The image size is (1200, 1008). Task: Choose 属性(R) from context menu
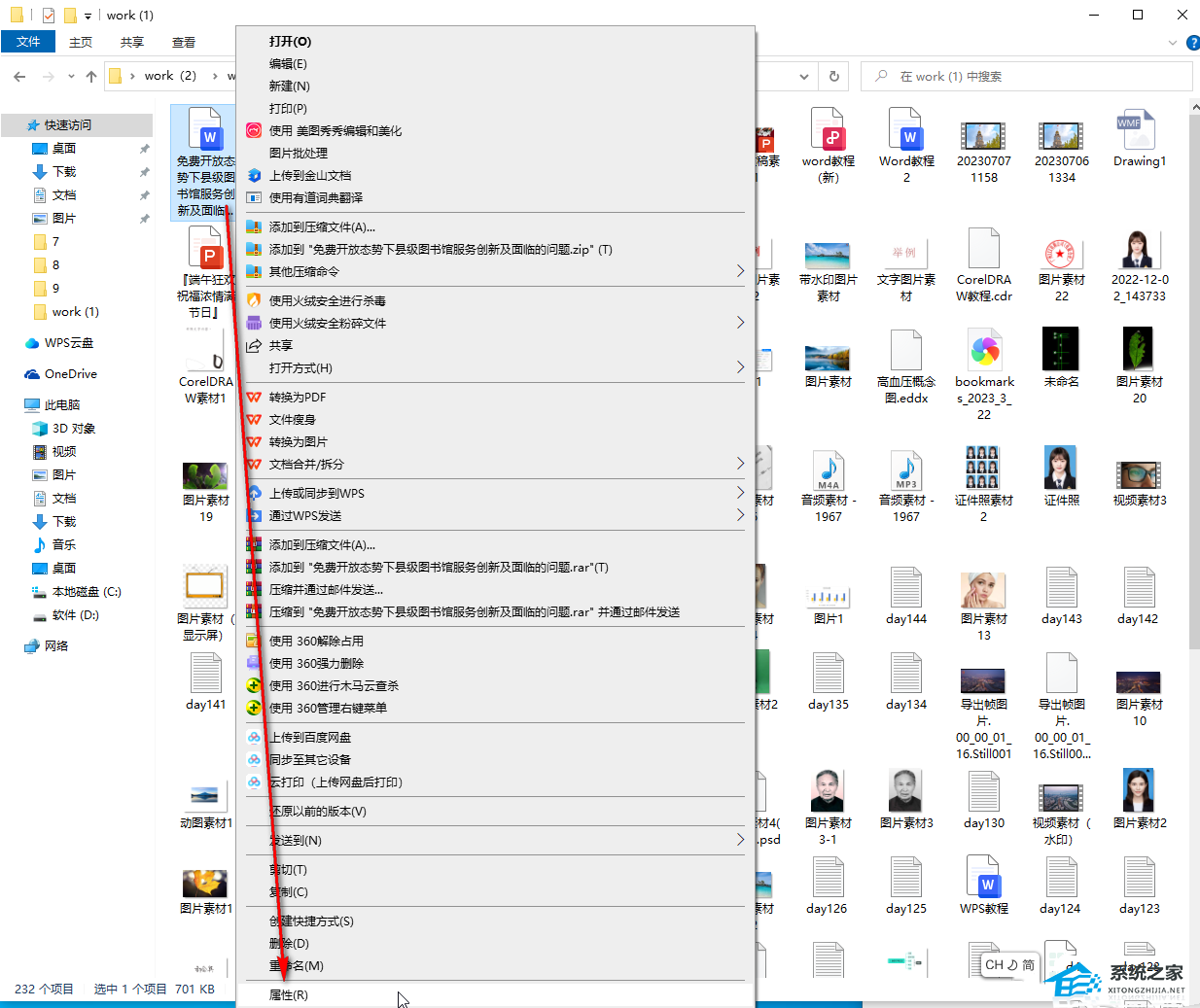click(x=496, y=994)
